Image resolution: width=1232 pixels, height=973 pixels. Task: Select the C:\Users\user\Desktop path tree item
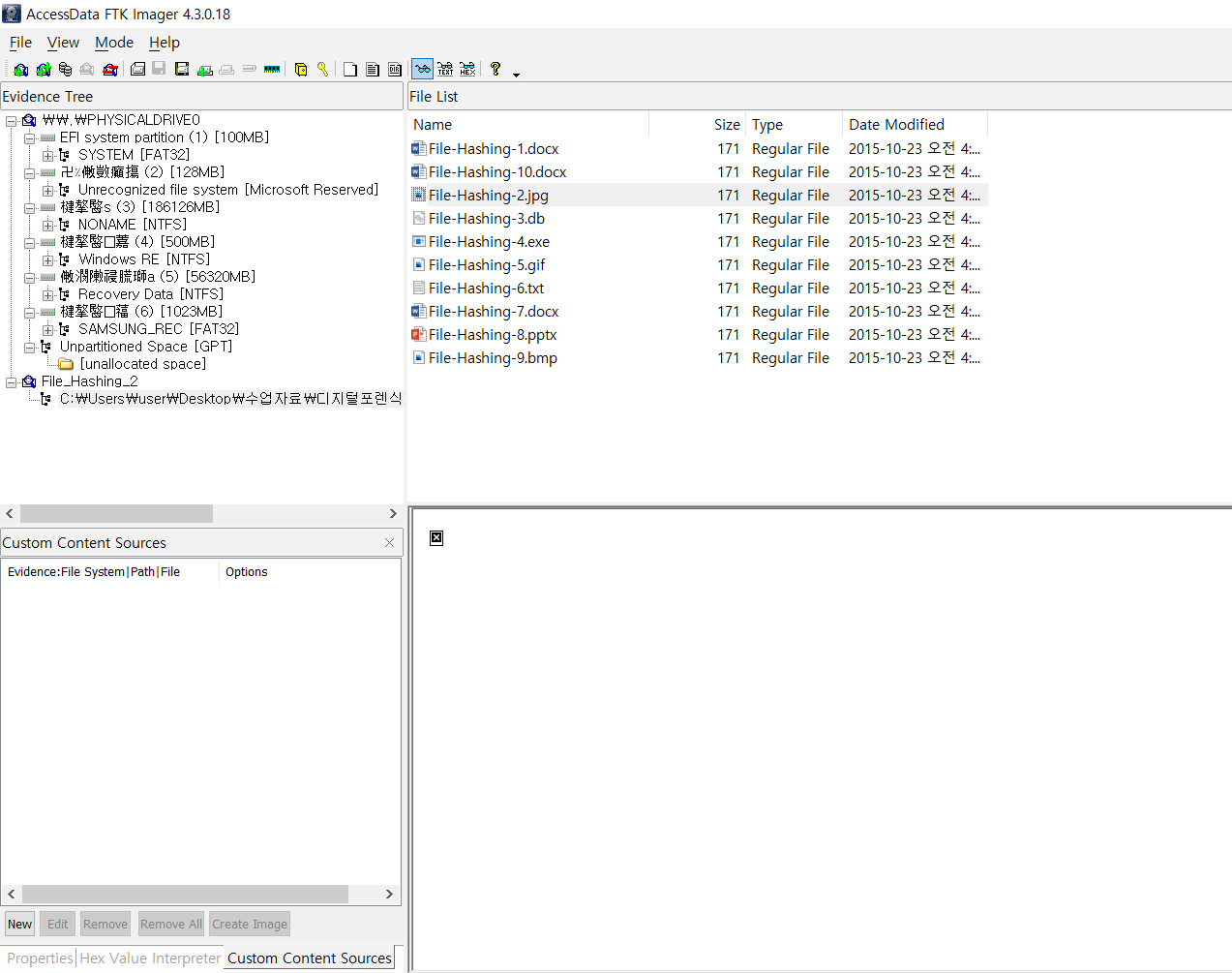(x=230, y=399)
